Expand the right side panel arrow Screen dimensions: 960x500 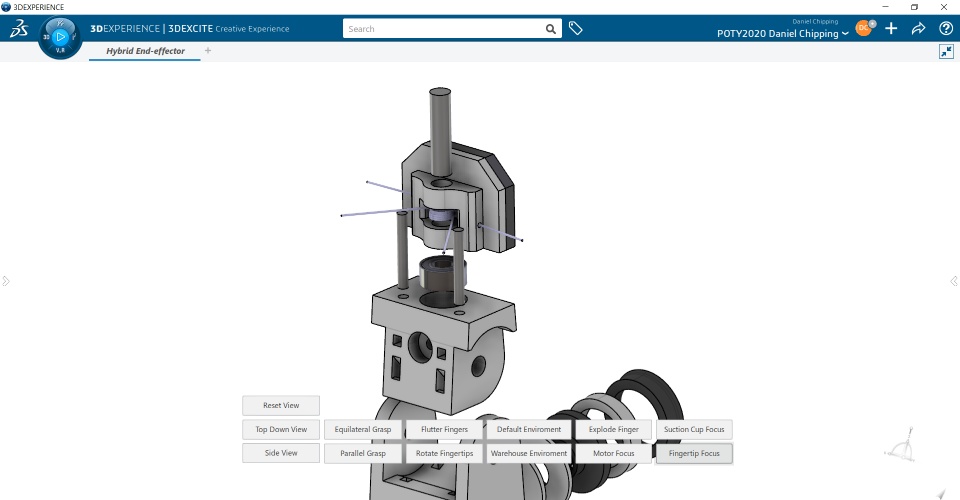(954, 281)
